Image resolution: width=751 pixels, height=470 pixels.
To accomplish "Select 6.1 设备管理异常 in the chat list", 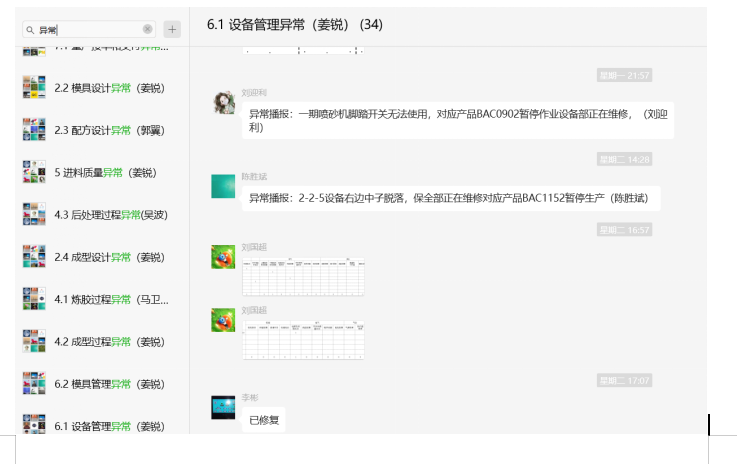I will (110, 425).
